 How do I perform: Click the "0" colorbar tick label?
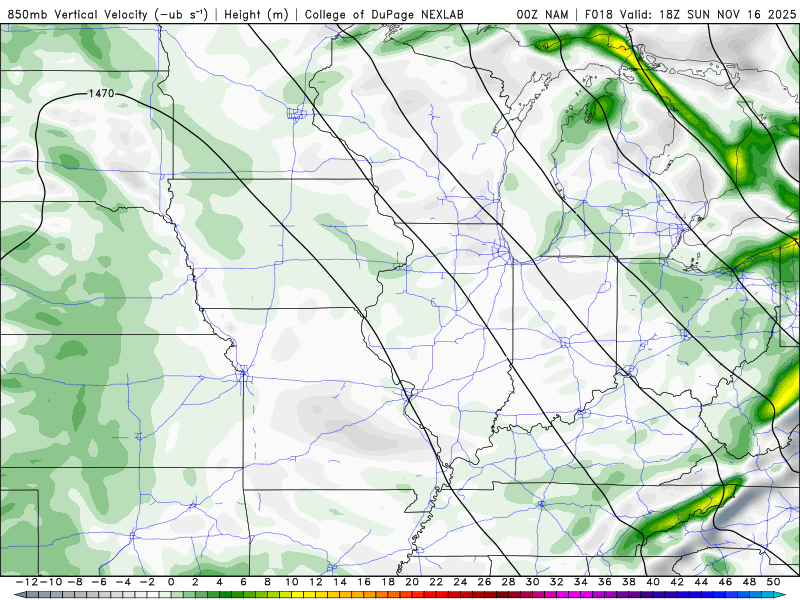click(x=171, y=582)
